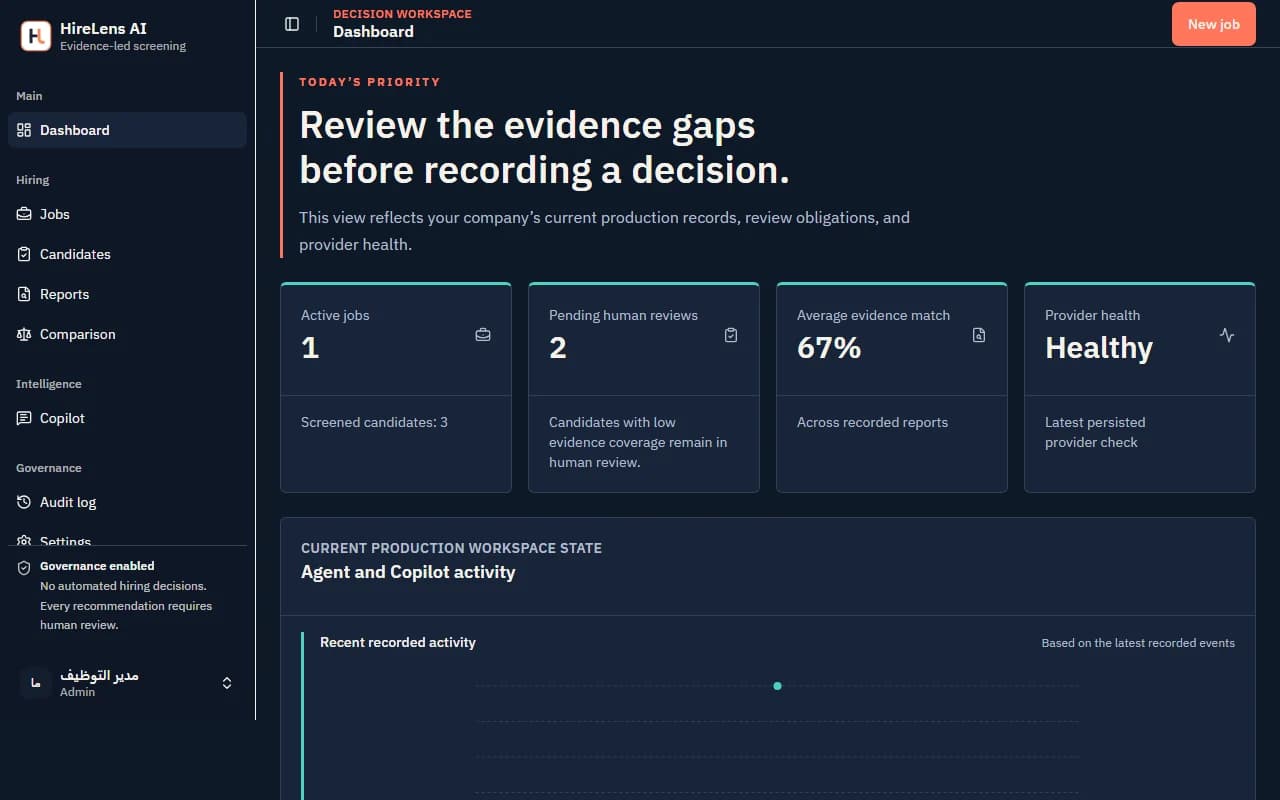
Task: Click the 'Healthy' provider status value
Action: [1099, 348]
